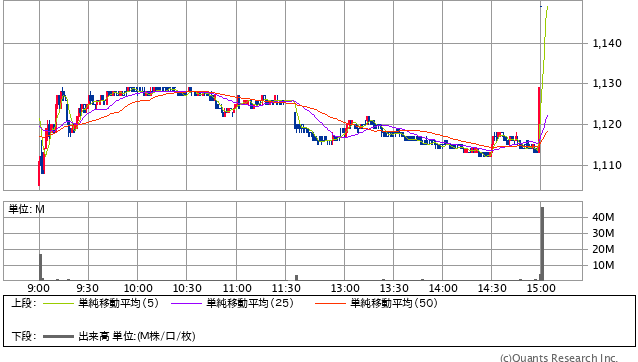Click the tall 15:00 volume bar
Screen dimensions: 638x362
tap(542, 244)
